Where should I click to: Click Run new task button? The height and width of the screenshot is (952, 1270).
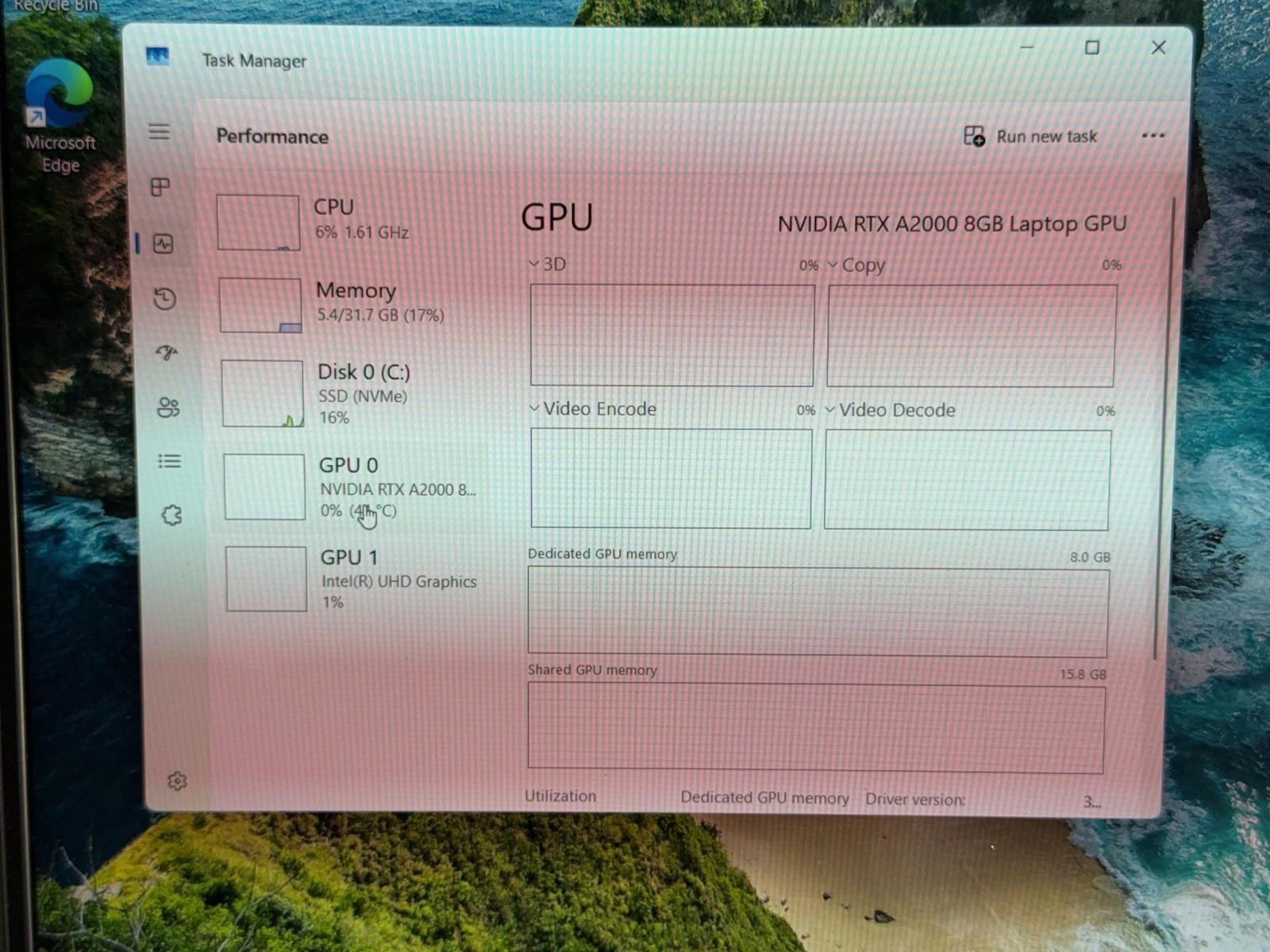pos(1030,136)
